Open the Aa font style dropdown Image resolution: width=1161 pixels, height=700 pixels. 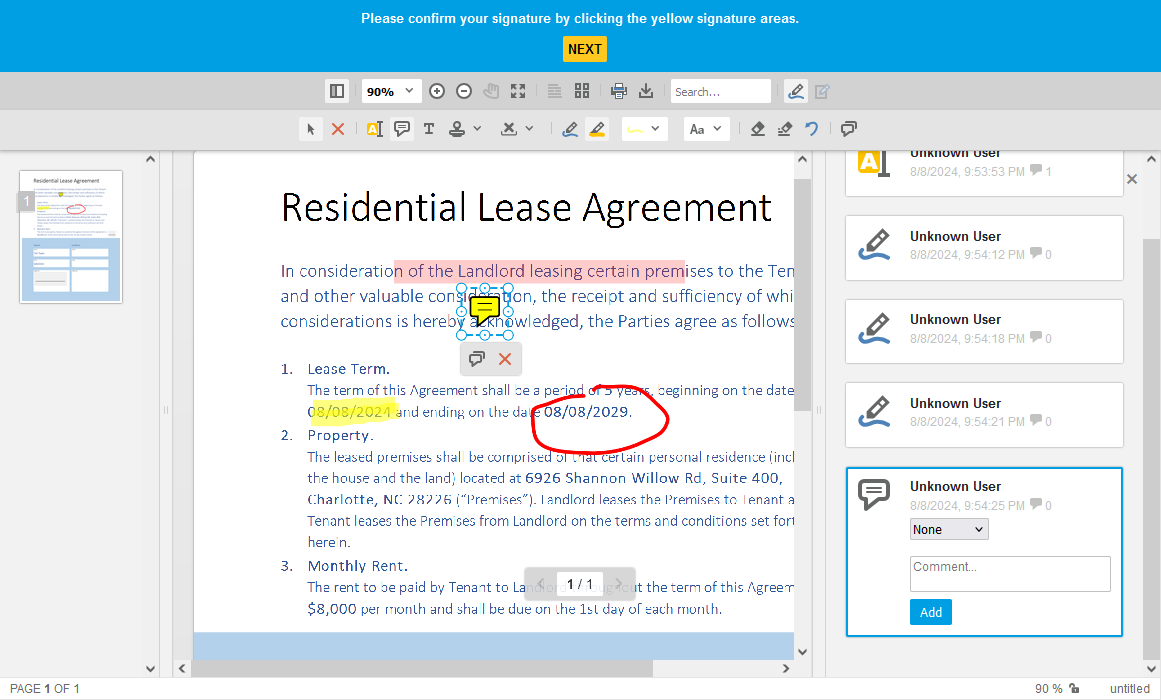click(707, 129)
